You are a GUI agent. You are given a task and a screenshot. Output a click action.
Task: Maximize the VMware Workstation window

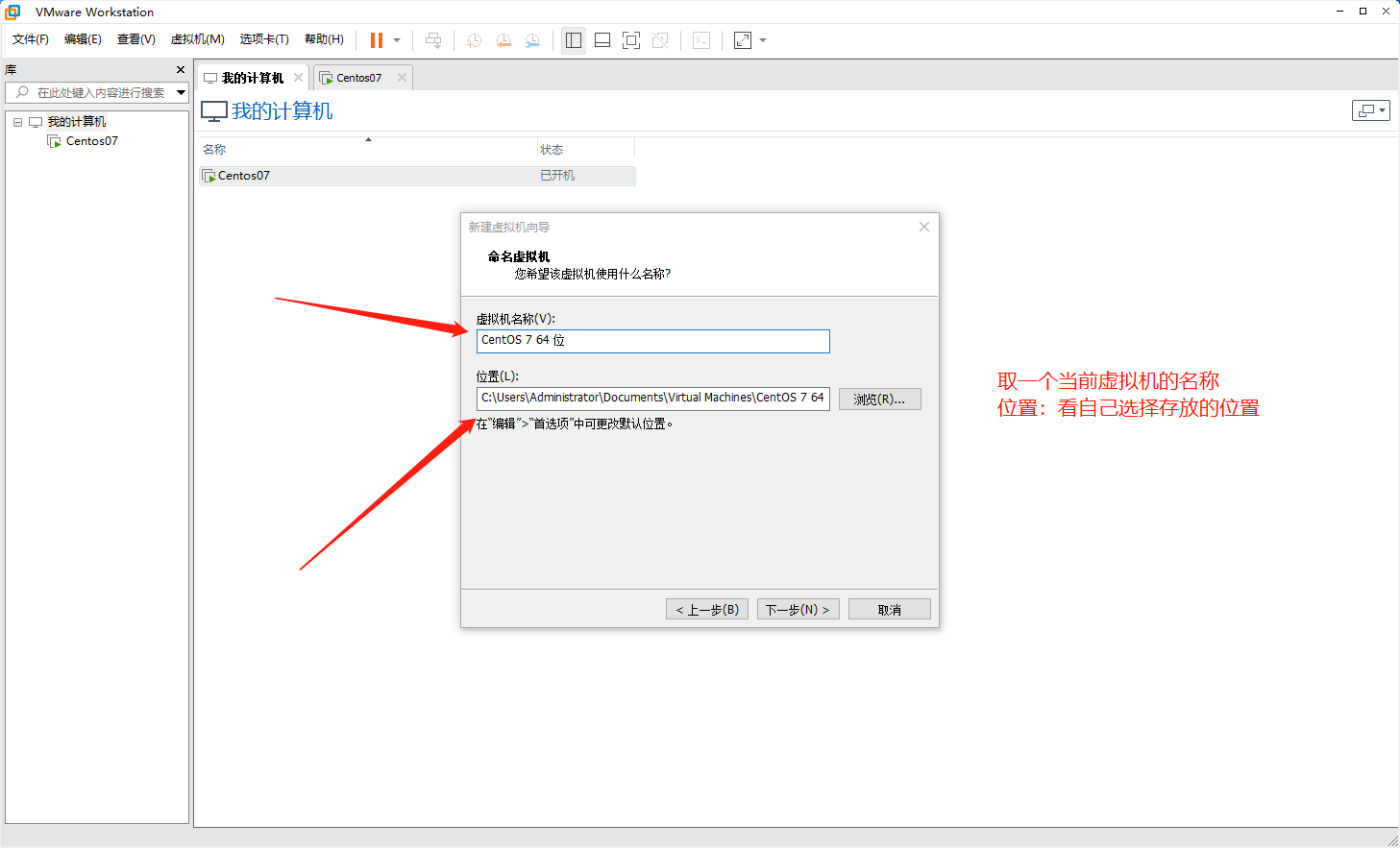click(1363, 12)
